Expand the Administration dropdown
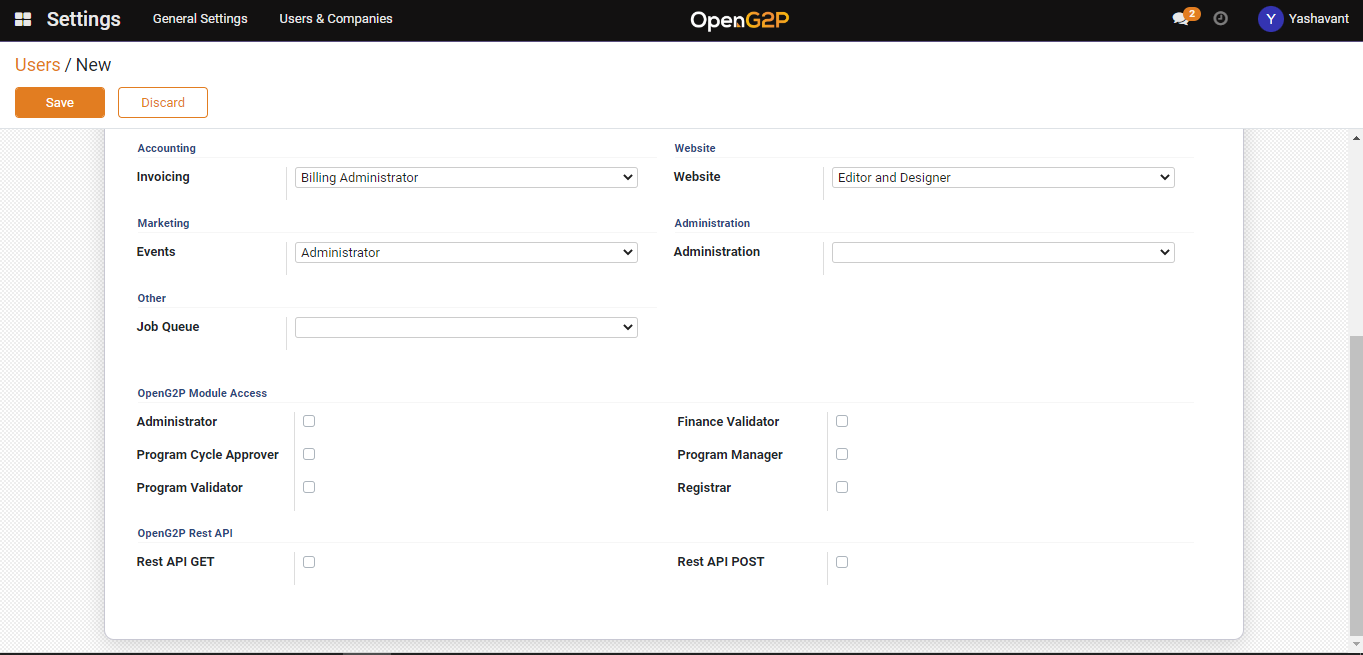This screenshot has width=1363, height=655. pos(1003,252)
